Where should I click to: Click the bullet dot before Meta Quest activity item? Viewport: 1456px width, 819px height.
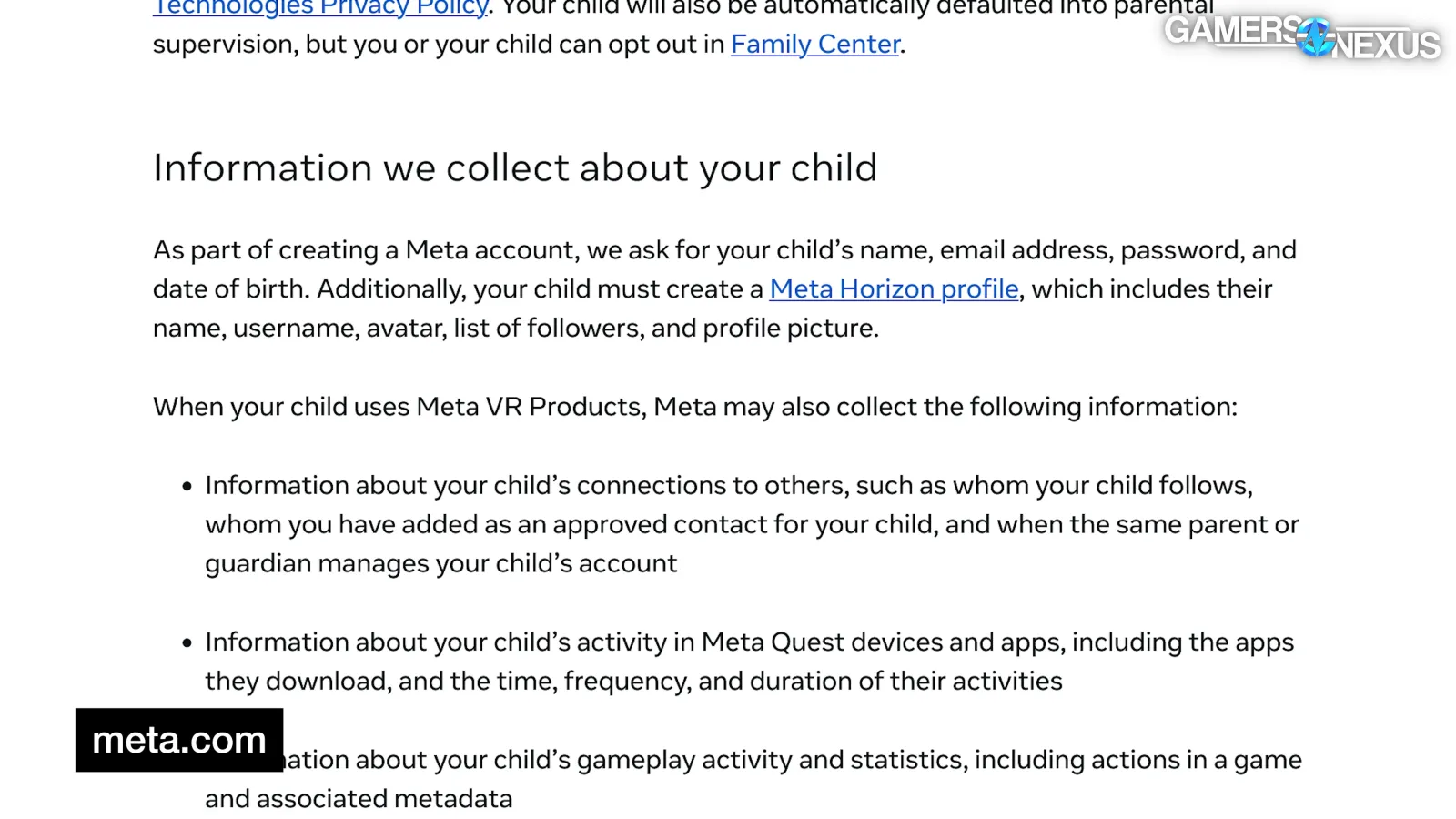(x=187, y=642)
